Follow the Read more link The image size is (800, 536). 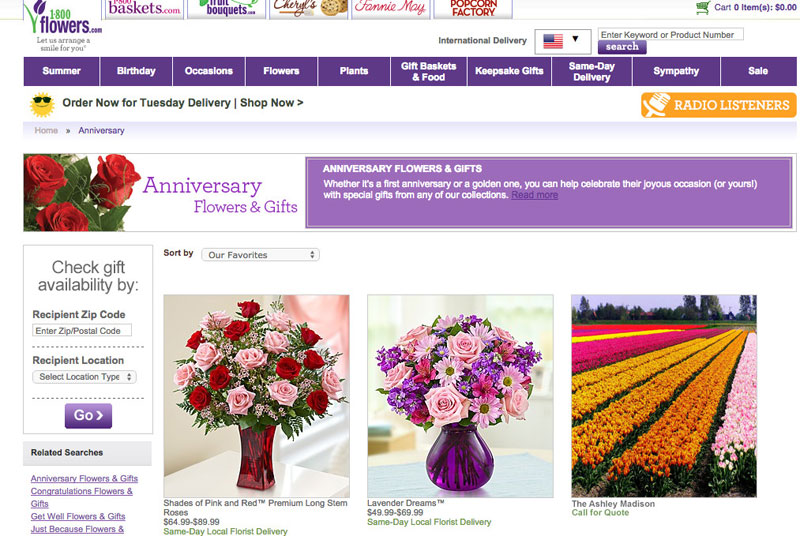(534, 195)
